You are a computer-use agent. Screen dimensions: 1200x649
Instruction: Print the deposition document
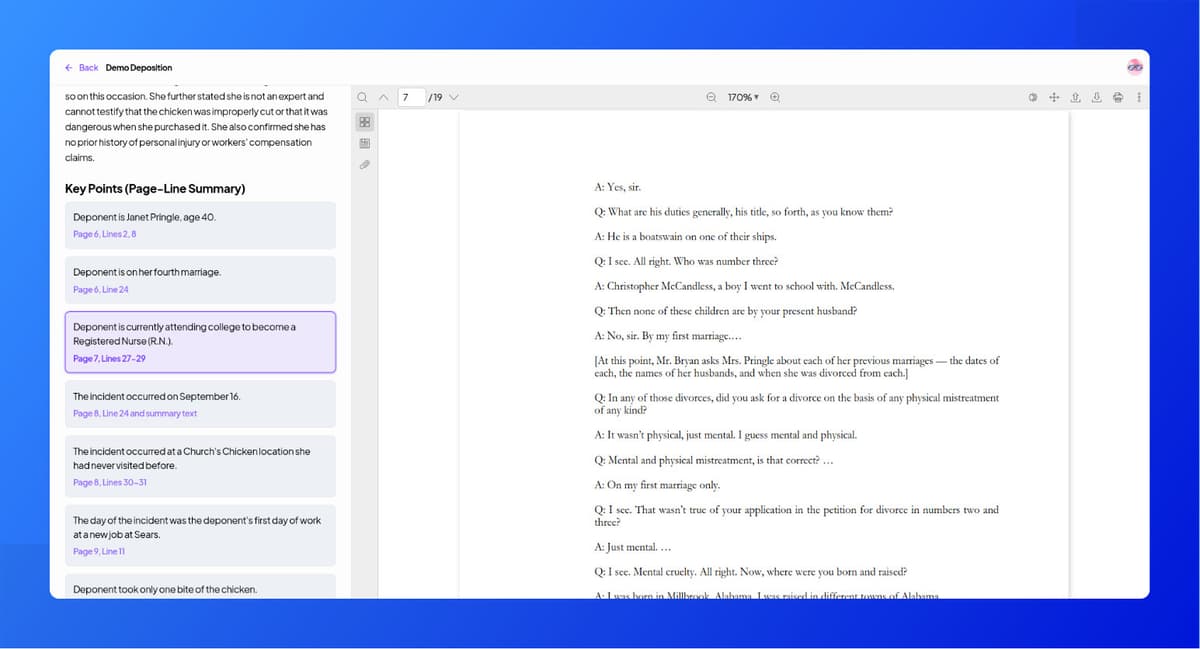[1118, 97]
